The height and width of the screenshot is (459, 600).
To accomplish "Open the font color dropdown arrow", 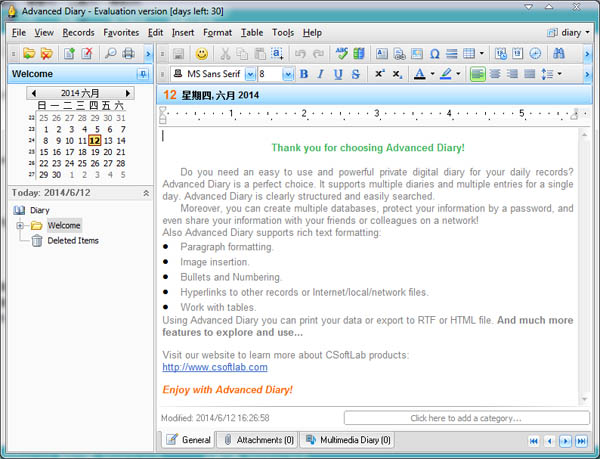I will coord(431,74).
